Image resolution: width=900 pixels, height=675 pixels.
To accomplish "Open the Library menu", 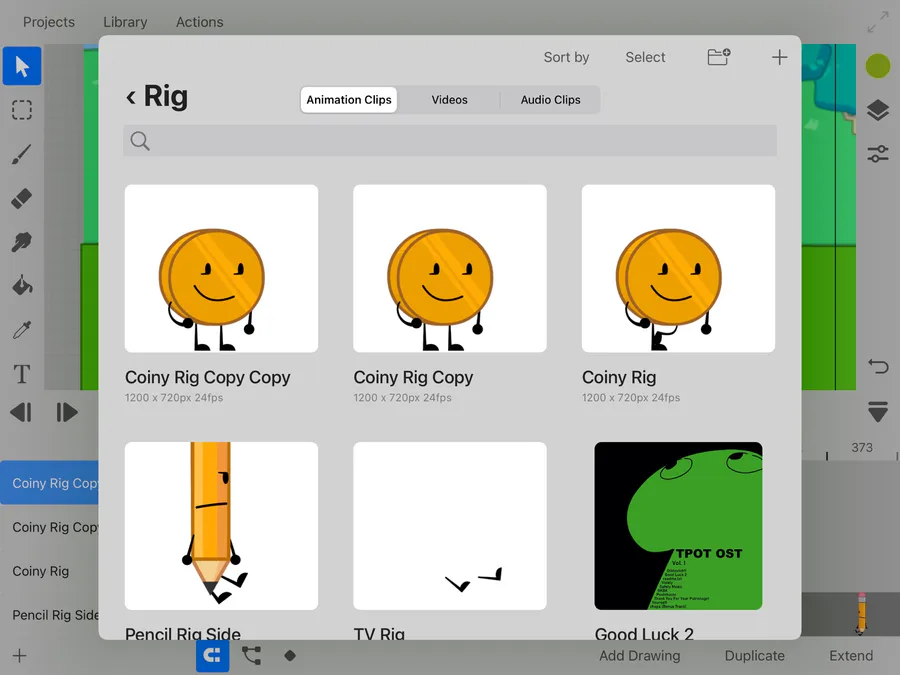I will (125, 22).
